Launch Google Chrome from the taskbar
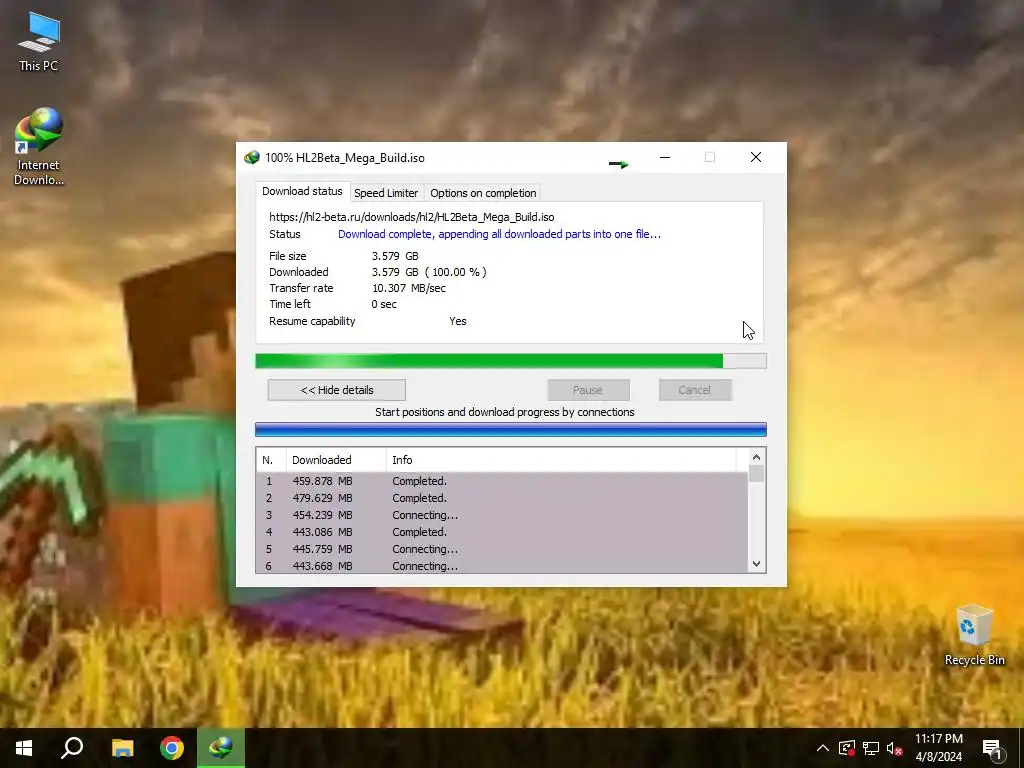The height and width of the screenshot is (768, 1024). 172,748
